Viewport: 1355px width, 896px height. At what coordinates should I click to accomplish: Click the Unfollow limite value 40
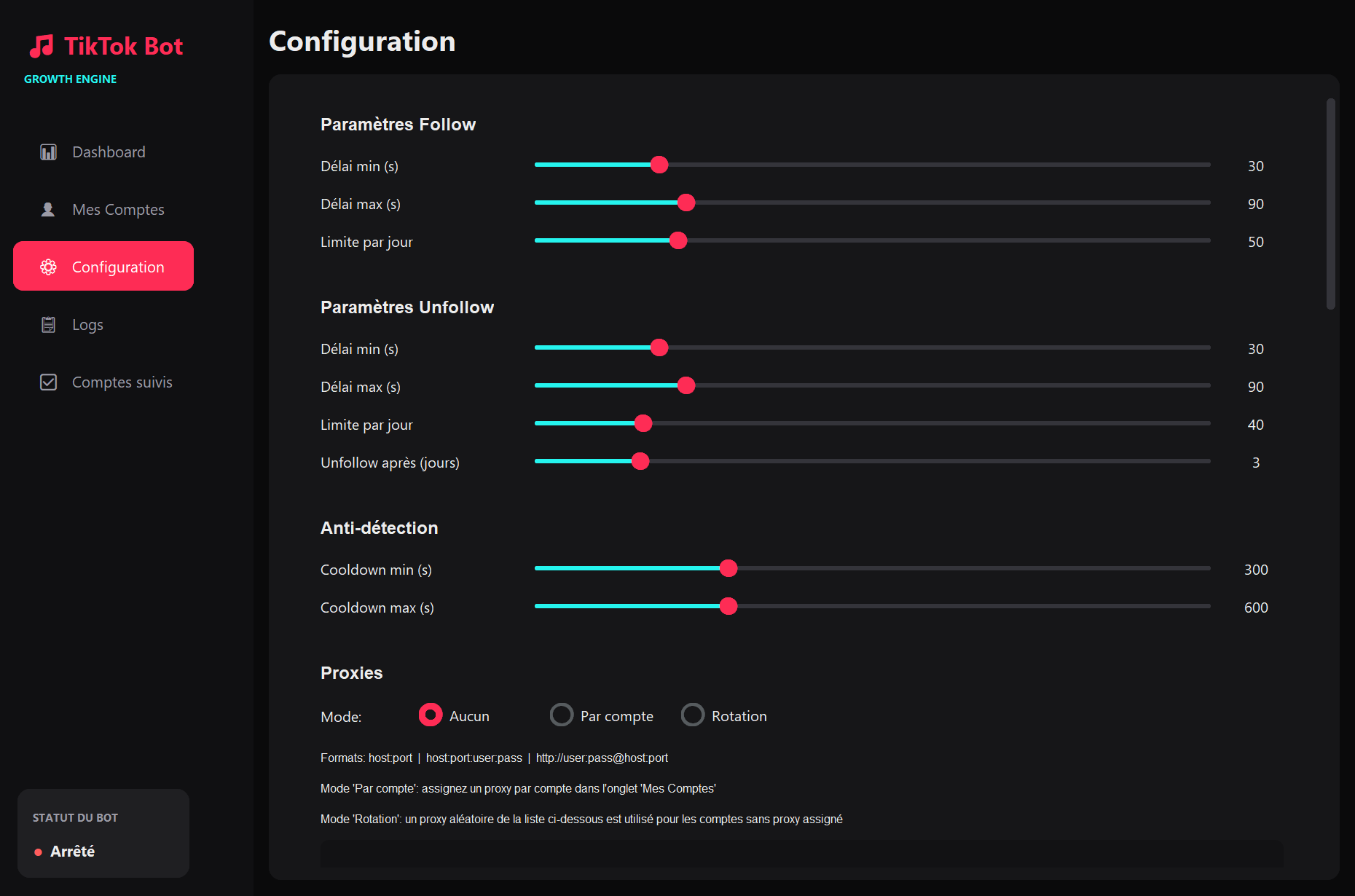[1256, 425]
